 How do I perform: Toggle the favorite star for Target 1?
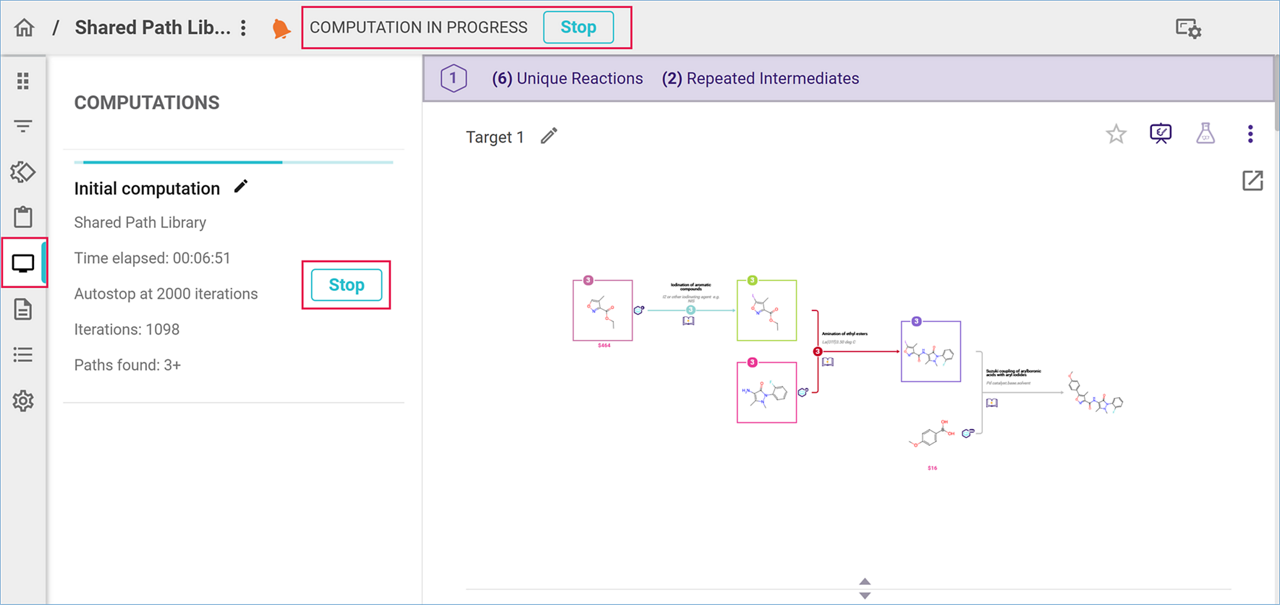point(1116,134)
